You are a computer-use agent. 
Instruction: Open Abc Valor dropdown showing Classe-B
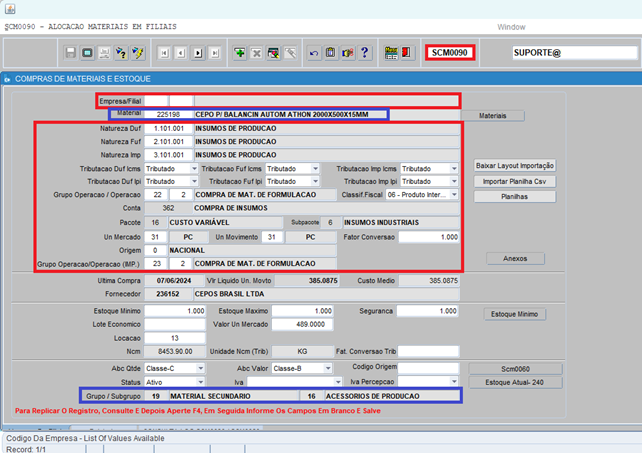tap(328, 369)
